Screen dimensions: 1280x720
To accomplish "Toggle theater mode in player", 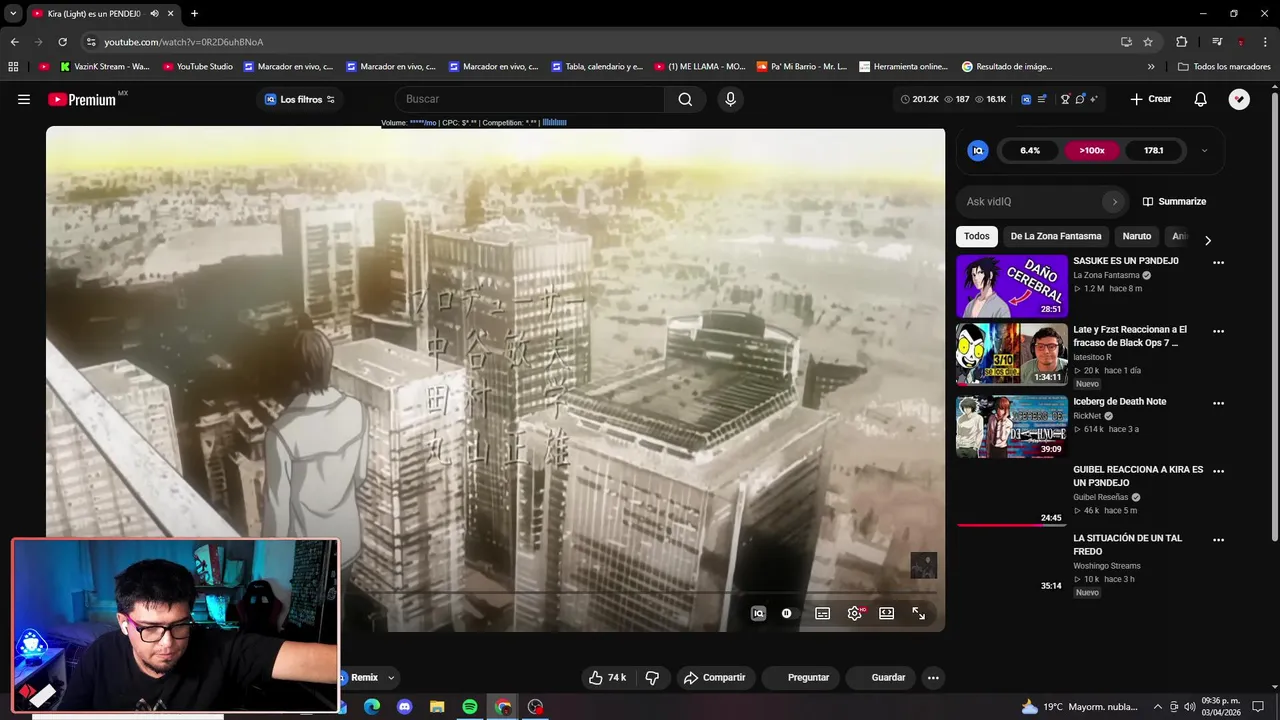I will 887,614.
